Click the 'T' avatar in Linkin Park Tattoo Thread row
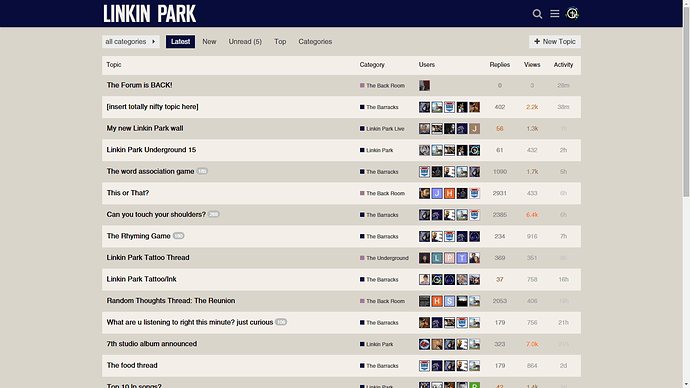690x388 pixels. pos(462,258)
